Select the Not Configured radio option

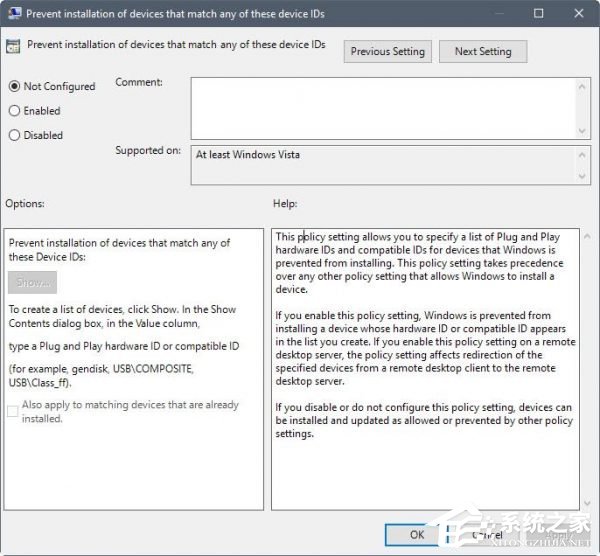[x=14, y=87]
